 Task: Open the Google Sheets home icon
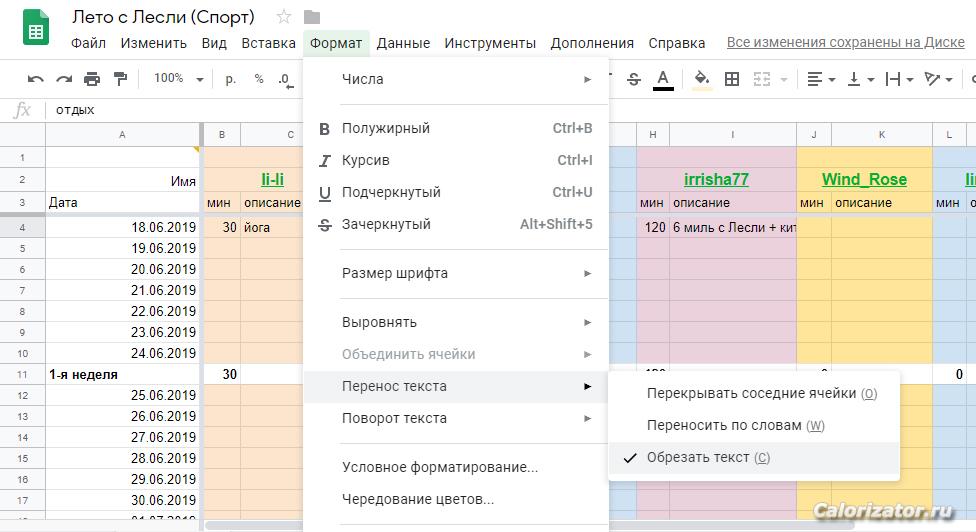point(36,29)
